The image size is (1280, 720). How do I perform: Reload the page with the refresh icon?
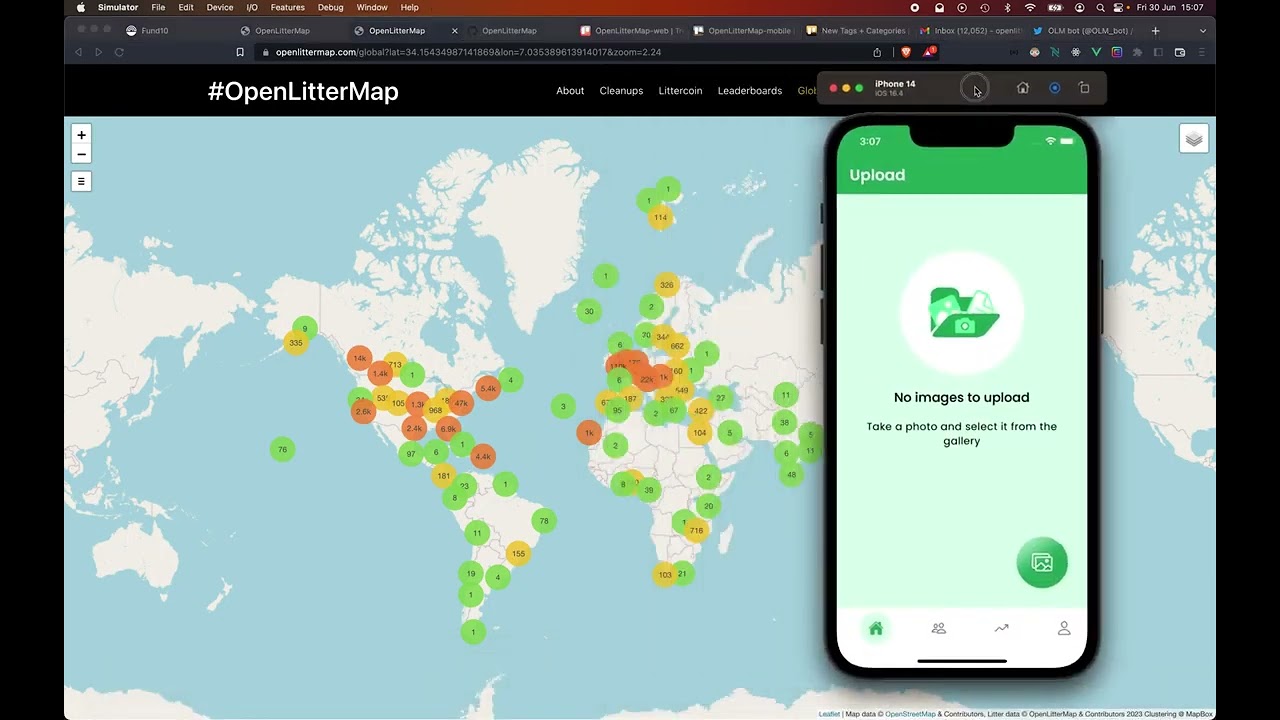(119, 52)
